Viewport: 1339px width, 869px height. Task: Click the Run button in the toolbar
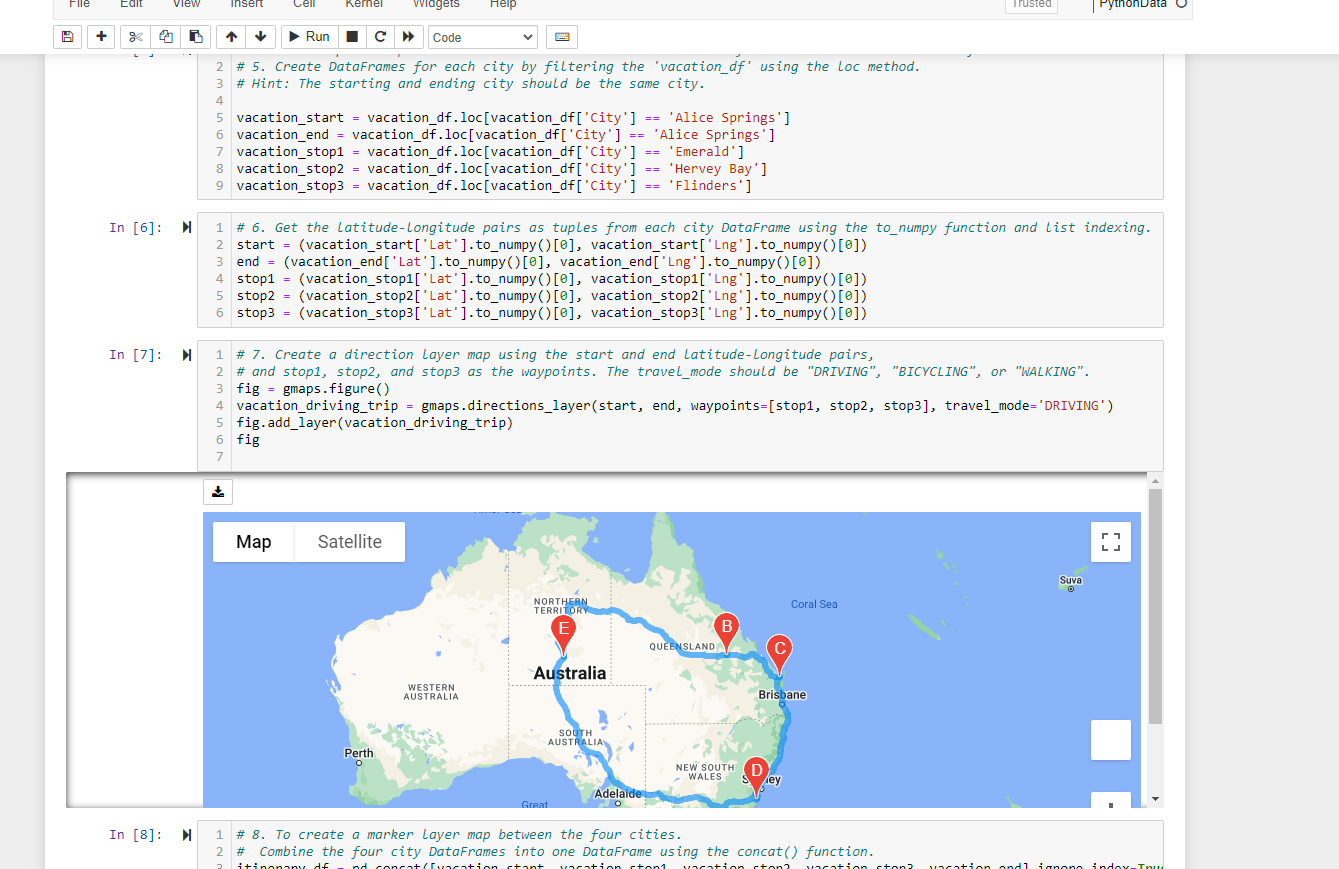[309, 37]
